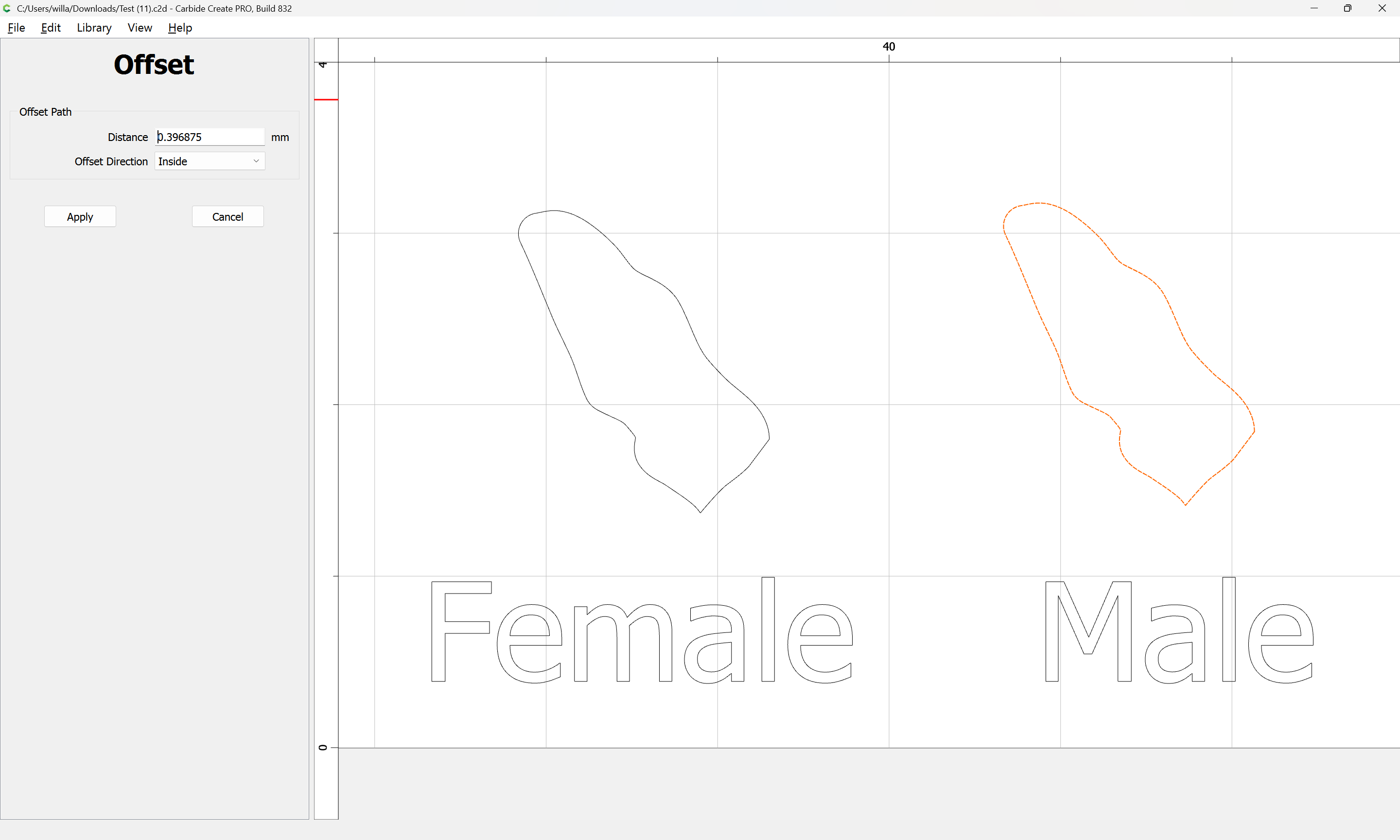Open the File menu
Screen dimensions: 1400x840
tap(16, 28)
